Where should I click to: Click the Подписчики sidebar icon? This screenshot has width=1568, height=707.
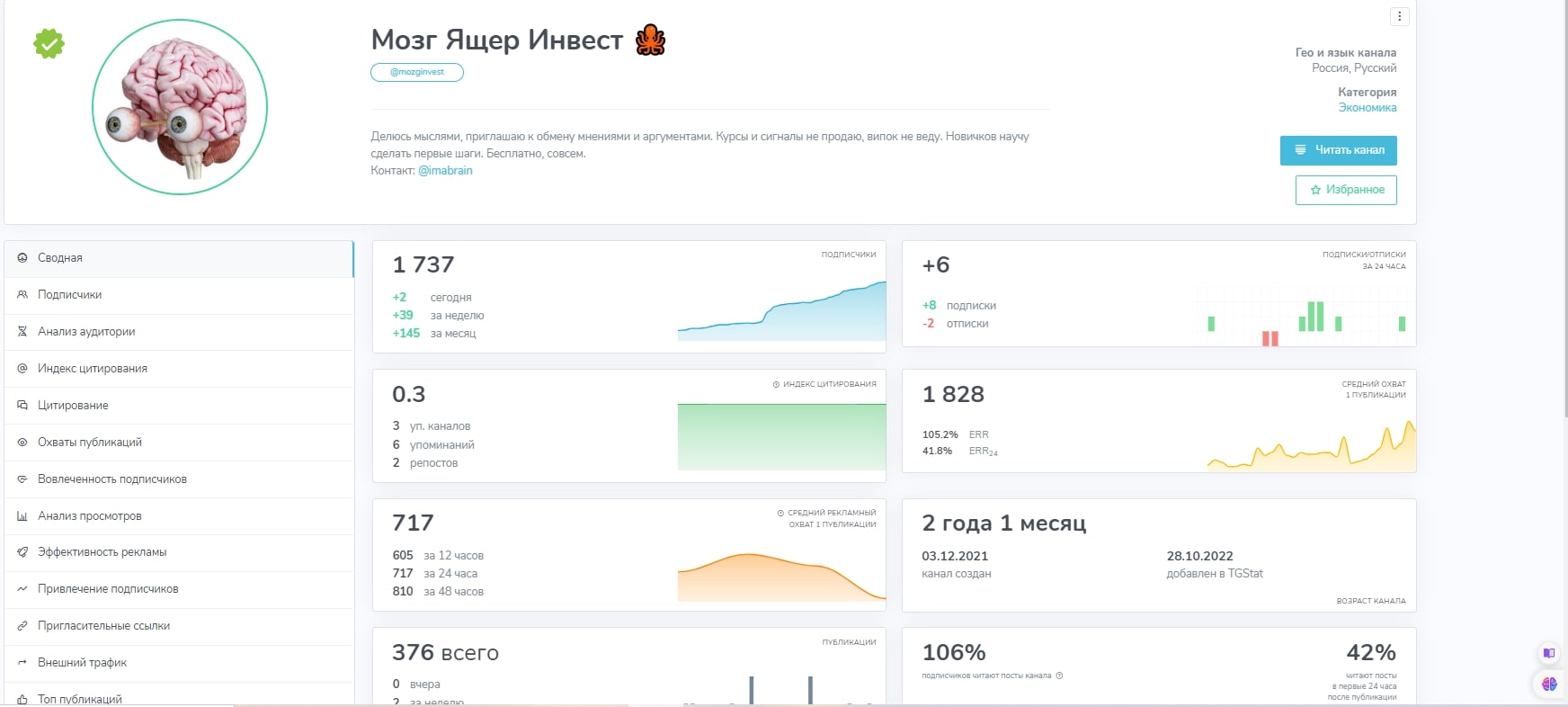(x=22, y=295)
